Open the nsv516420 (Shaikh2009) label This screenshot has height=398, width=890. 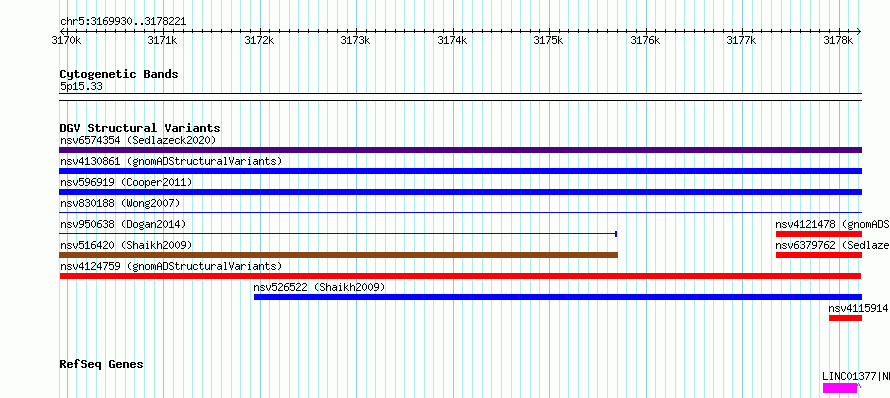(x=126, y=245)
